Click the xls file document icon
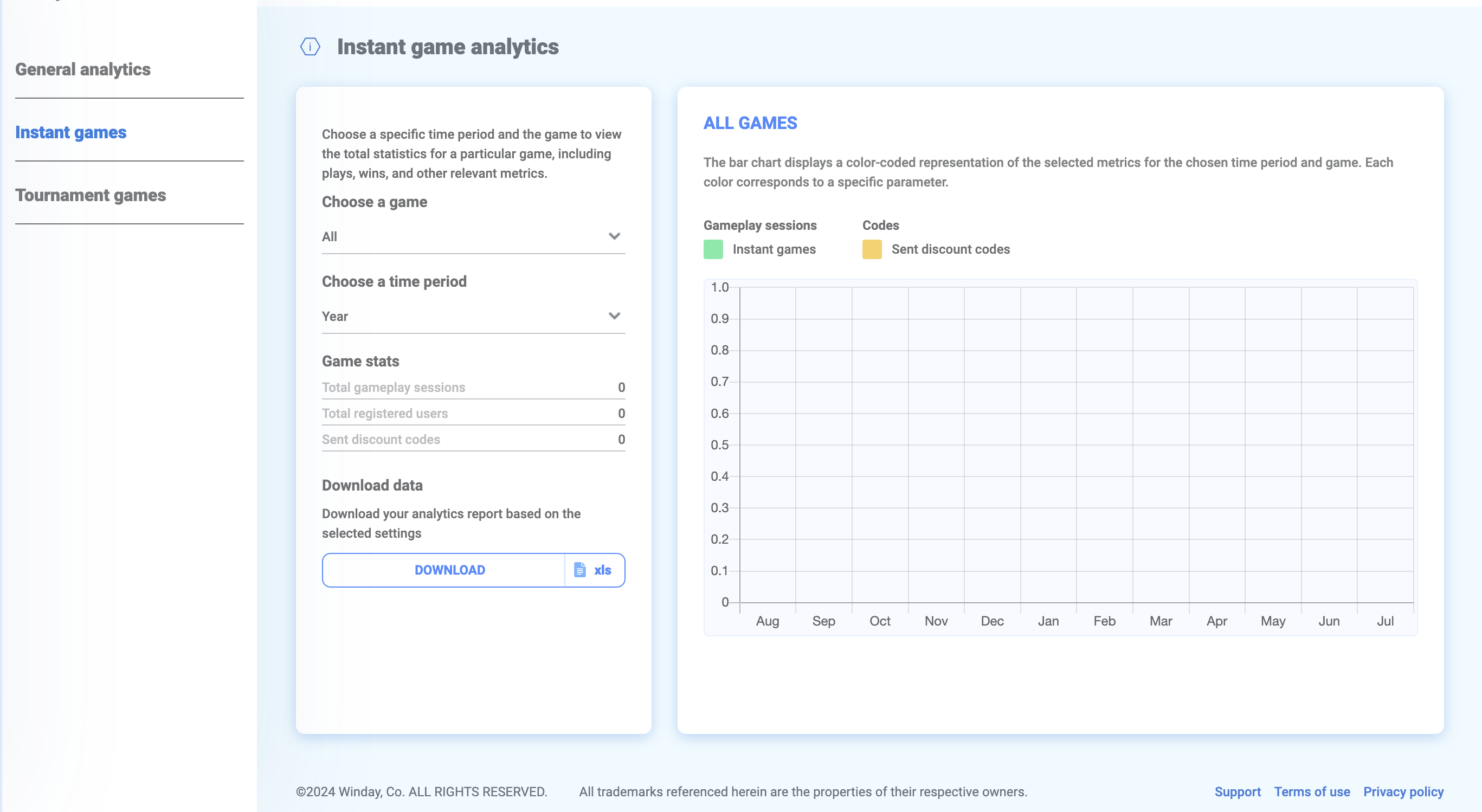 (580, 570)
